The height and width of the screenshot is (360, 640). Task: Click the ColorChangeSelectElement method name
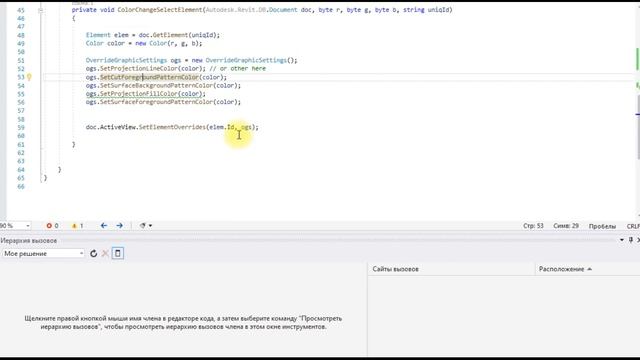[160, 10]
